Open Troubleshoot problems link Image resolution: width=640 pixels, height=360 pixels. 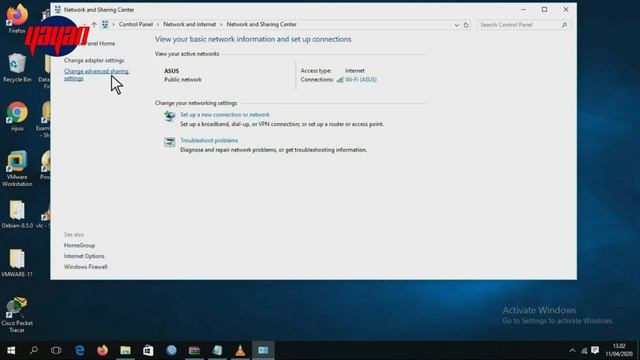click(x=209, y=140)
